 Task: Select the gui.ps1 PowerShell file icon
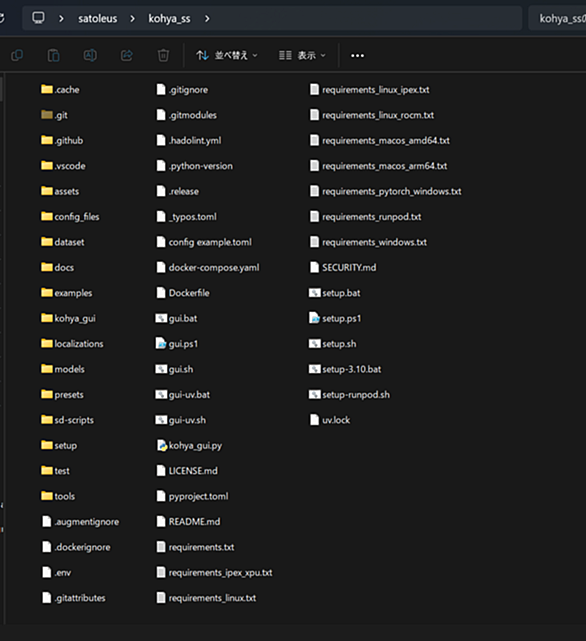tap(161, 343)
